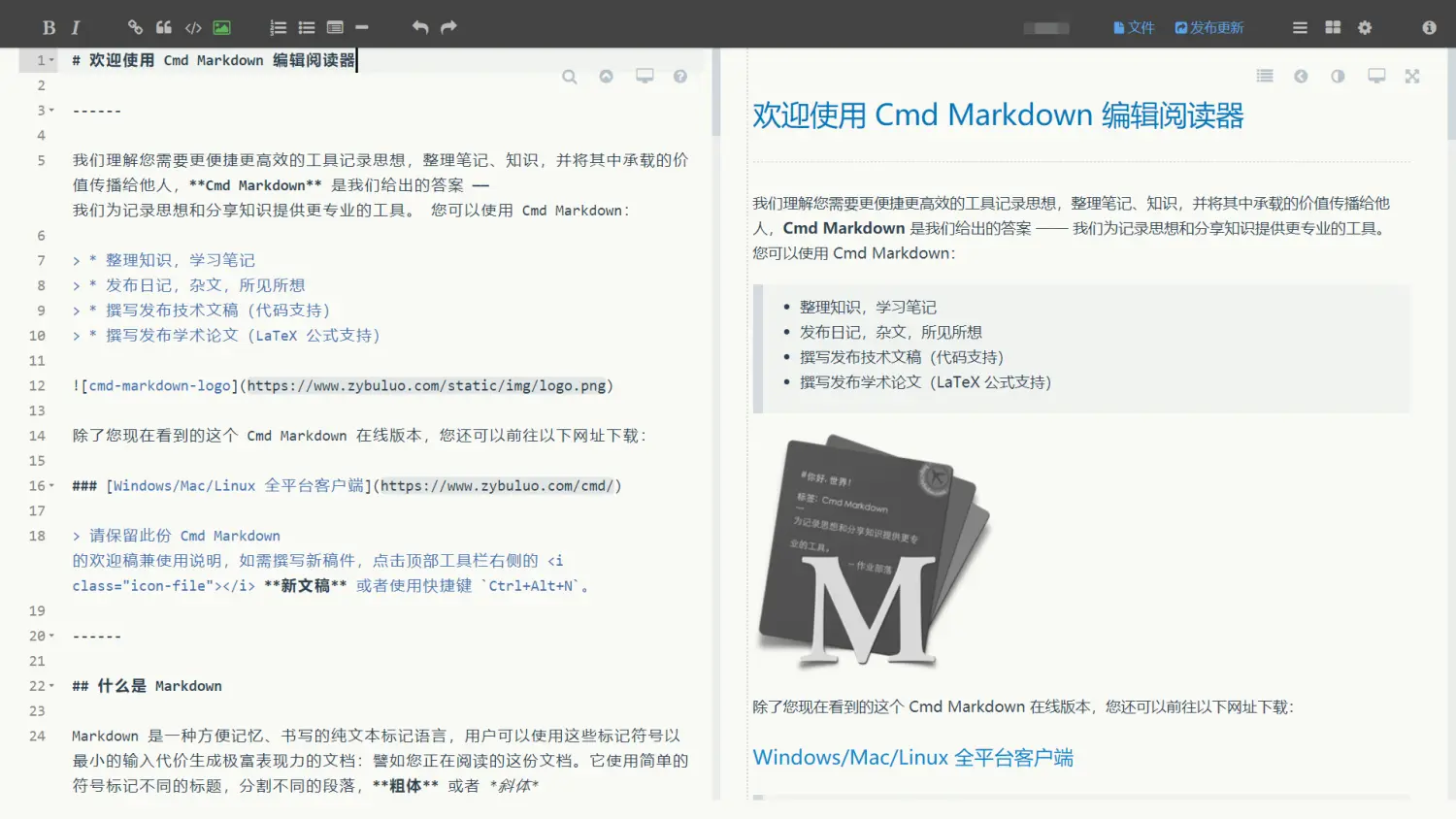Click preview bullet 整理知识，学习笔记

coord(868,307)
